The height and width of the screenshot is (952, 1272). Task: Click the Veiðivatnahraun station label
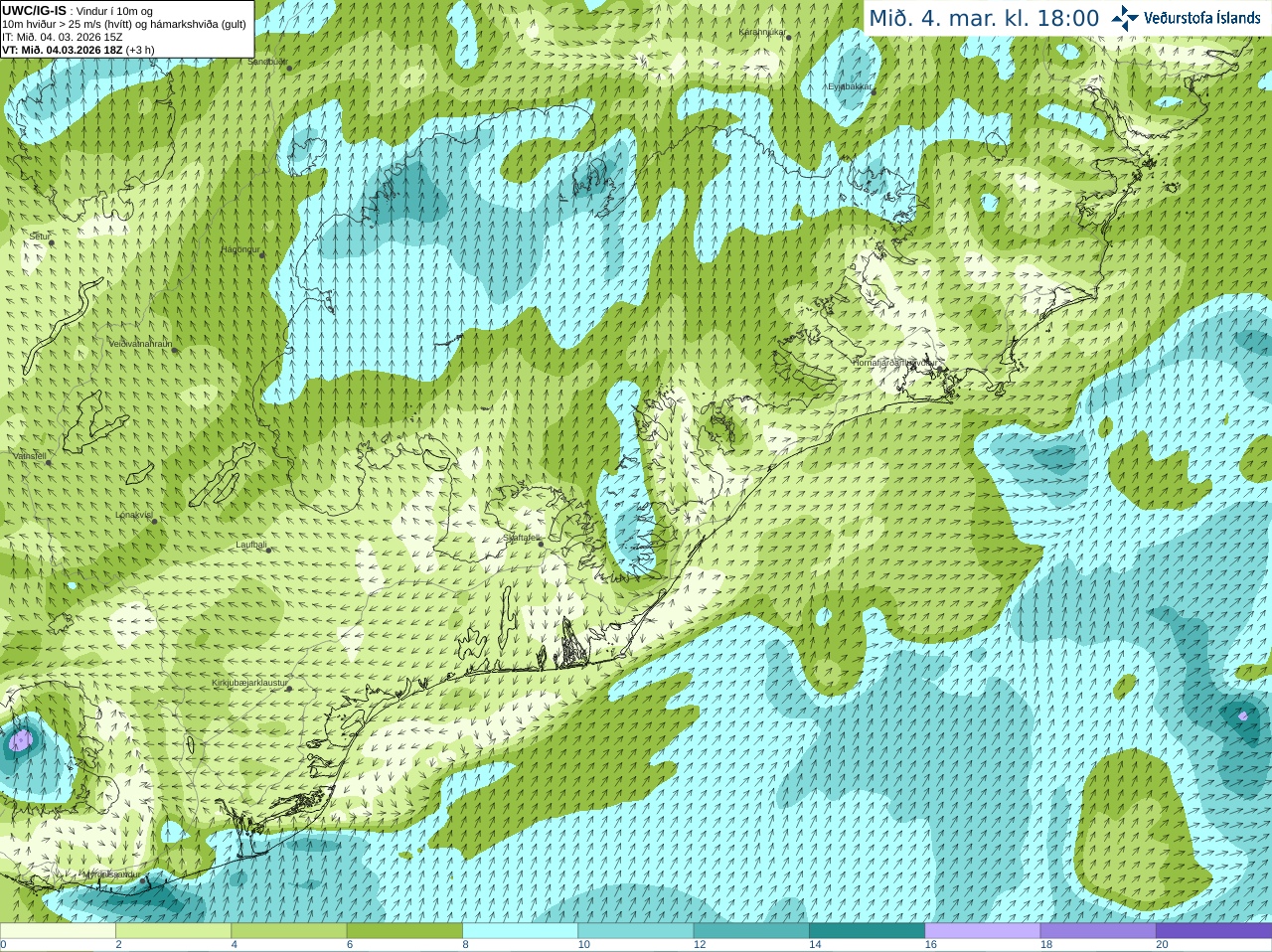click(x=140, y=344)
